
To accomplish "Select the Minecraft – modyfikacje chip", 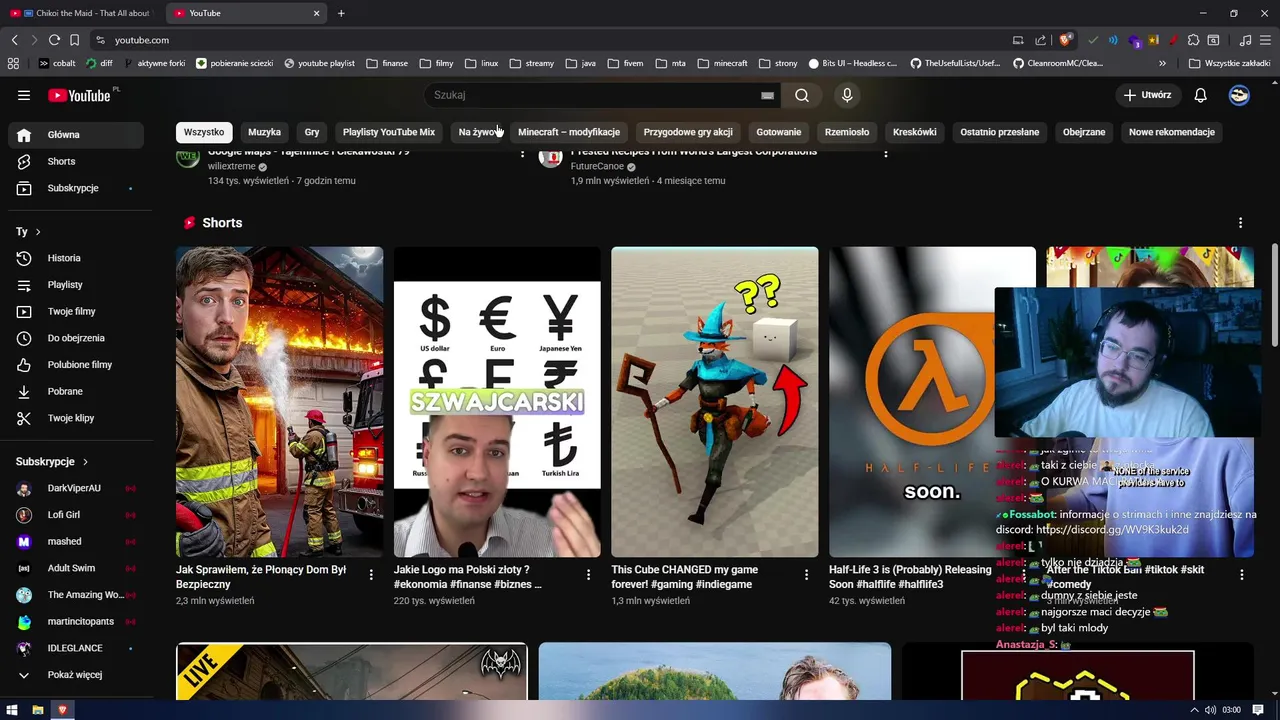I will (569, 132).
